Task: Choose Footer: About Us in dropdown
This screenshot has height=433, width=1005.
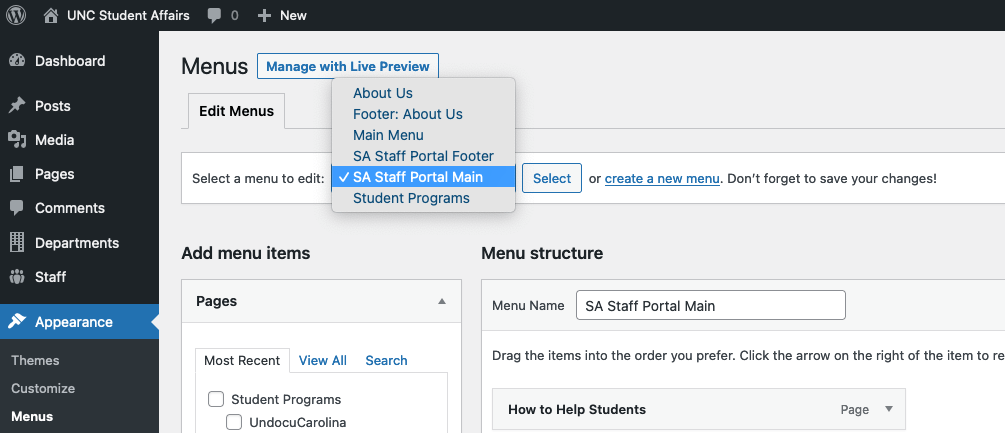Action: coord(423,114)
